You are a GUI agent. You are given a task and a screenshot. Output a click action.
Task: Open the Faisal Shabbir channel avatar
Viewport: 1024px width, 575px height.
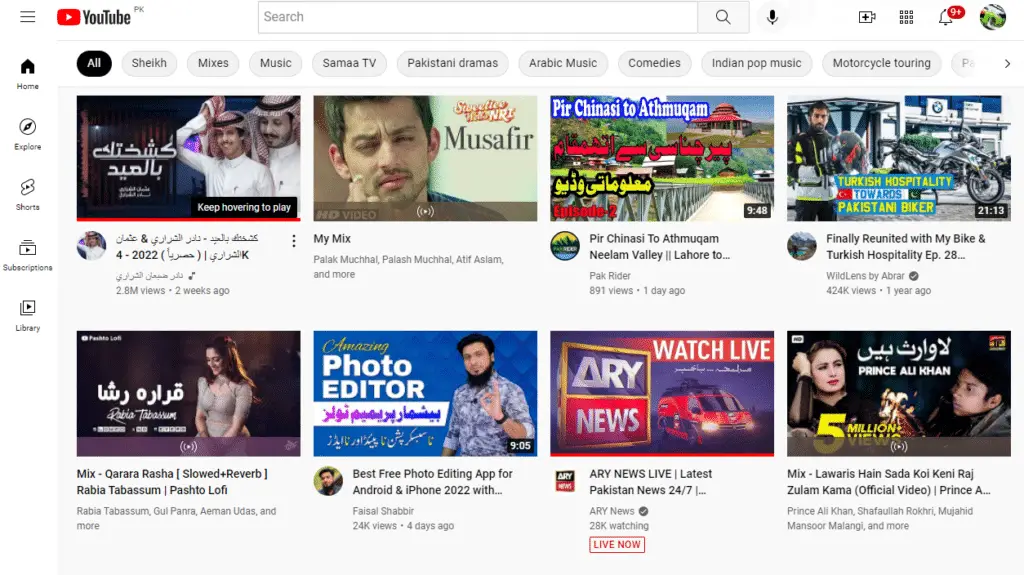[328, 482]
